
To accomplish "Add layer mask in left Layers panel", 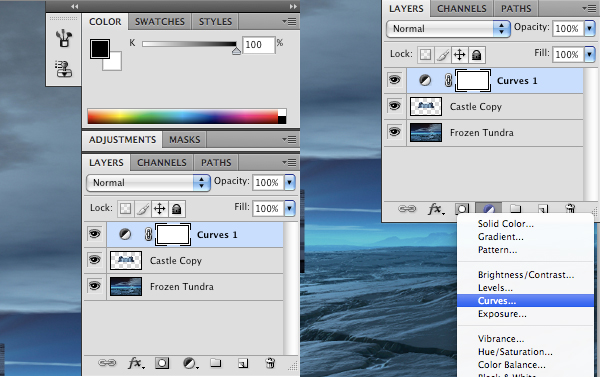I will coord(162,363).
